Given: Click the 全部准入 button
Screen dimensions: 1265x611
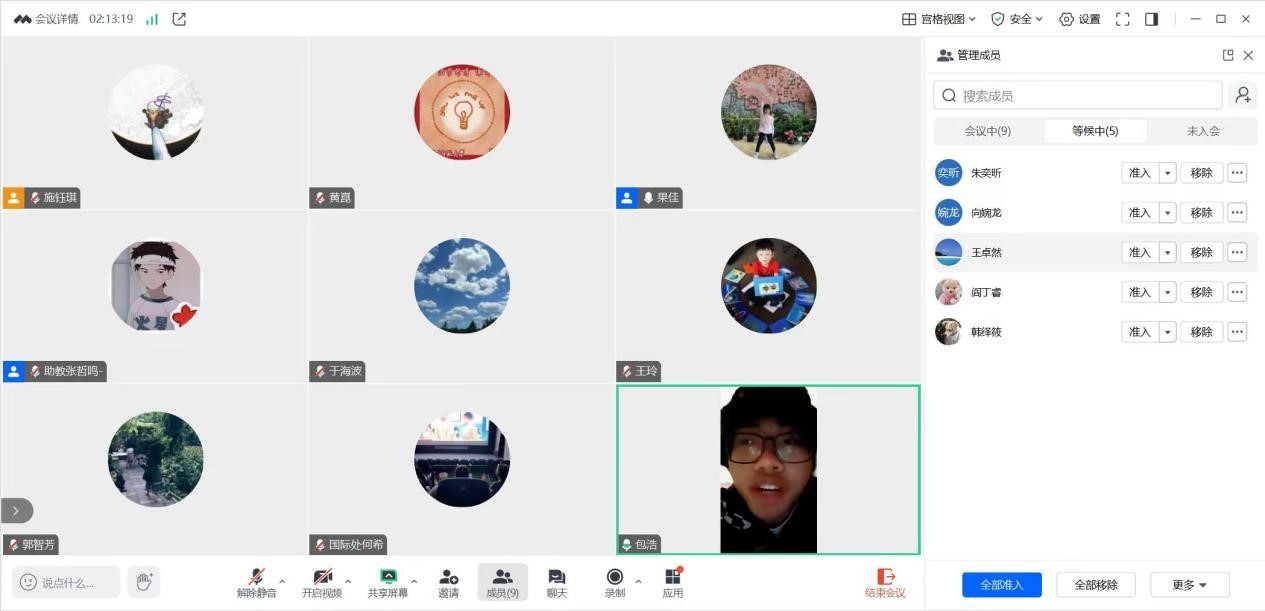Looking at the screenshot, I should [x=1001, y=585].
